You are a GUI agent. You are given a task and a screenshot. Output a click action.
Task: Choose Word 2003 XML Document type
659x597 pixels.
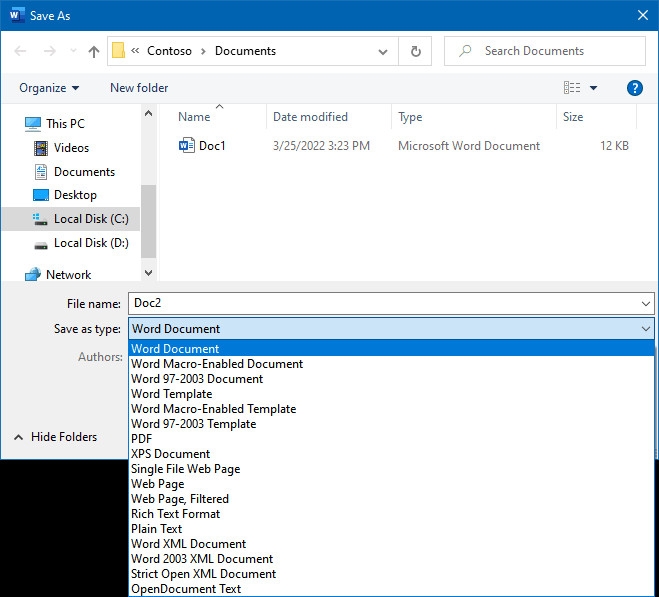tap(391, 559)
